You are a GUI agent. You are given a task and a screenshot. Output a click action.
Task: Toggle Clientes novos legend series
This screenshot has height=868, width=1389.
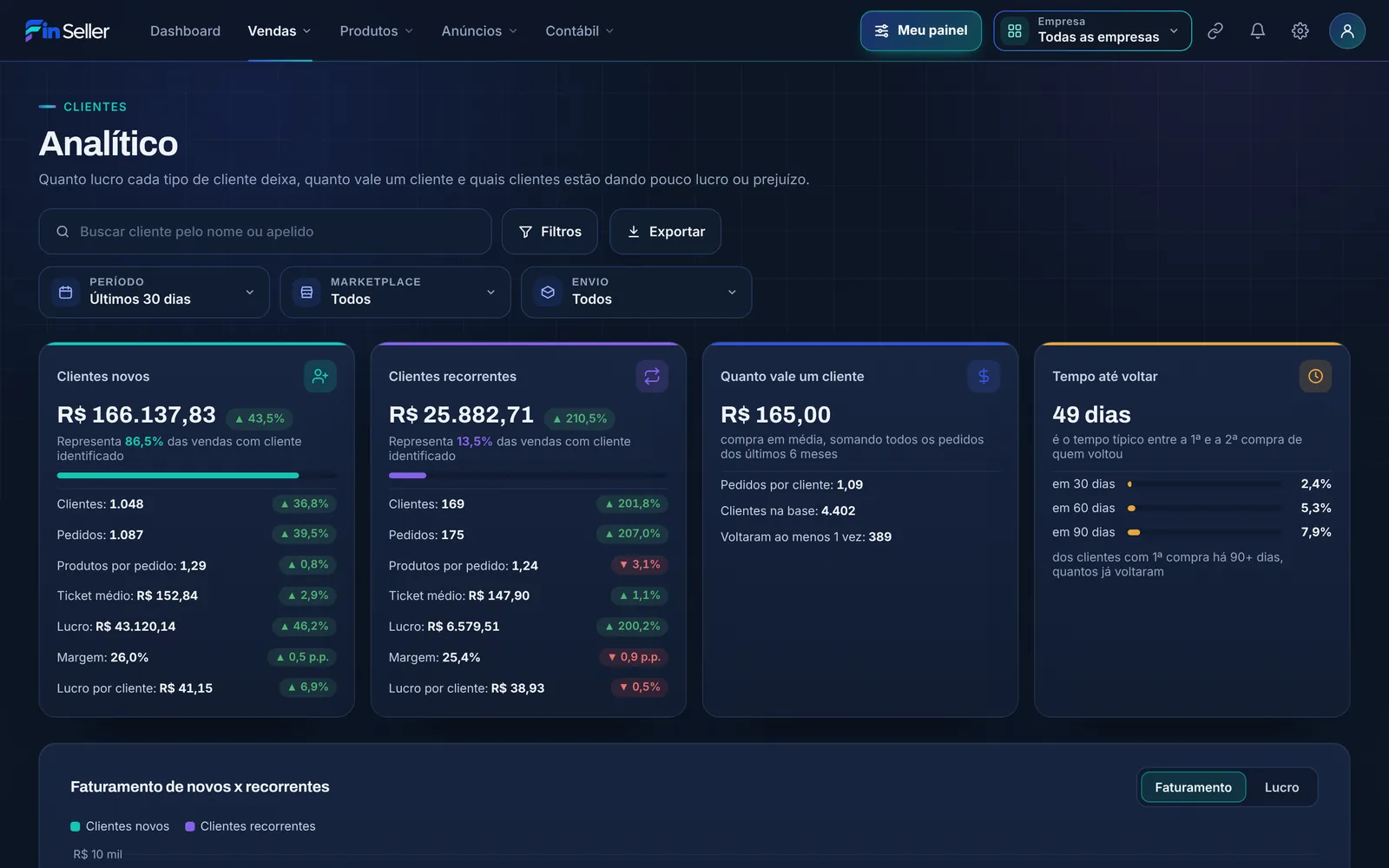pos(120,826)
